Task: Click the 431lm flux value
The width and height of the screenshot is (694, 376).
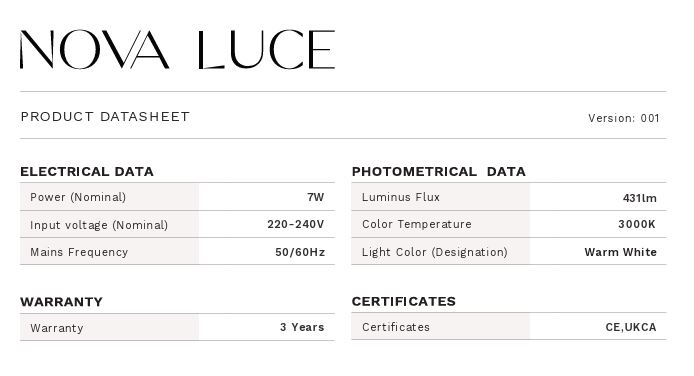Action: tap(640, 198)
